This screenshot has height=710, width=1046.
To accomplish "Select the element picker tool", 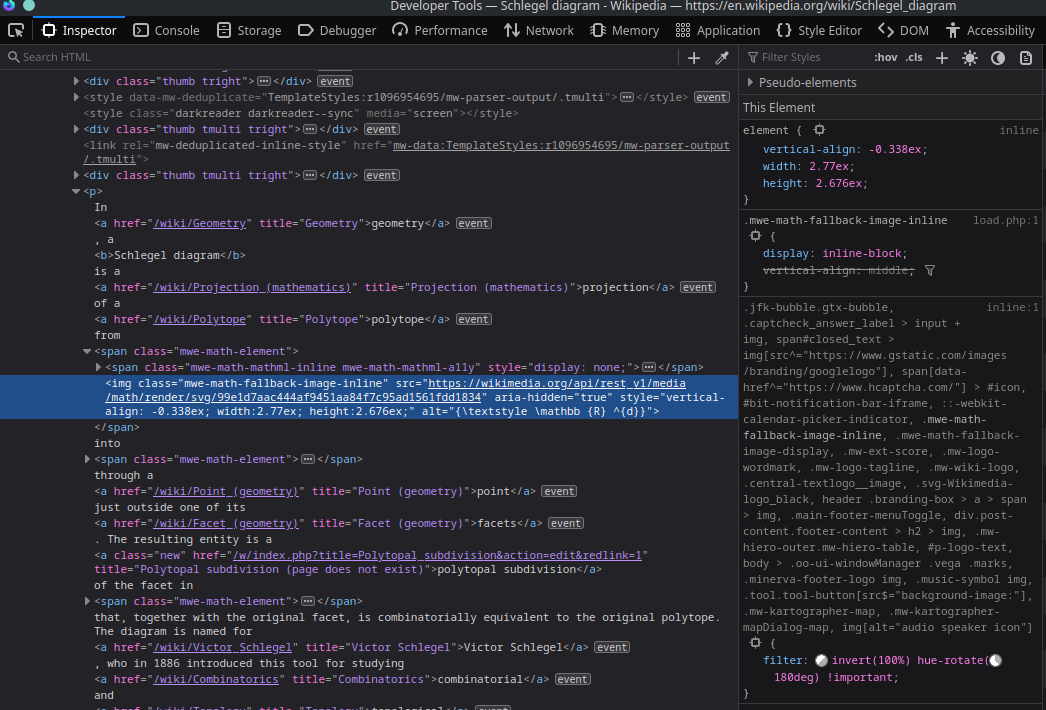I will tap(16, 31).
